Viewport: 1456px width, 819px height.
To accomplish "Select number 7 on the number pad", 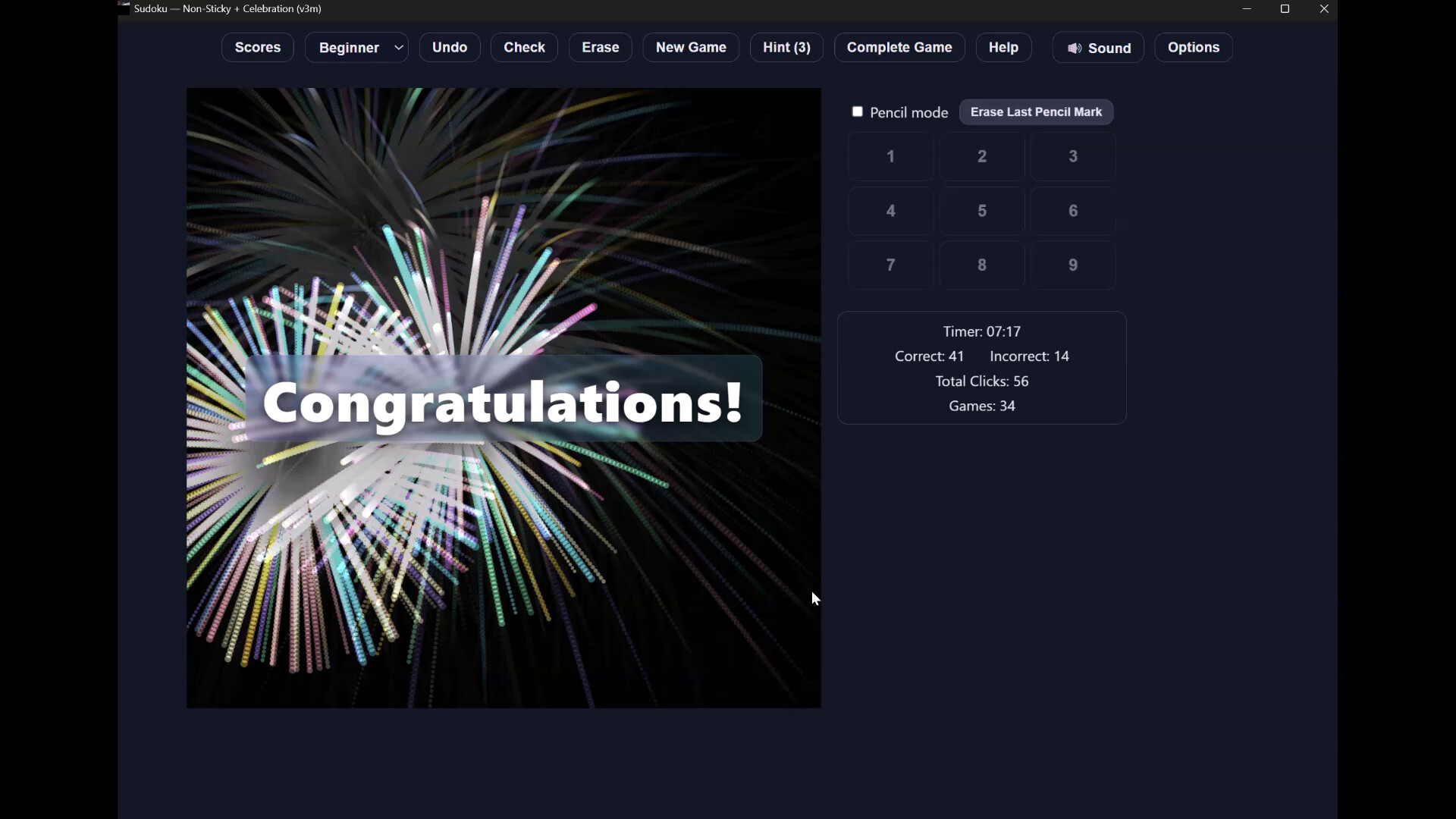I will point(890,265).
